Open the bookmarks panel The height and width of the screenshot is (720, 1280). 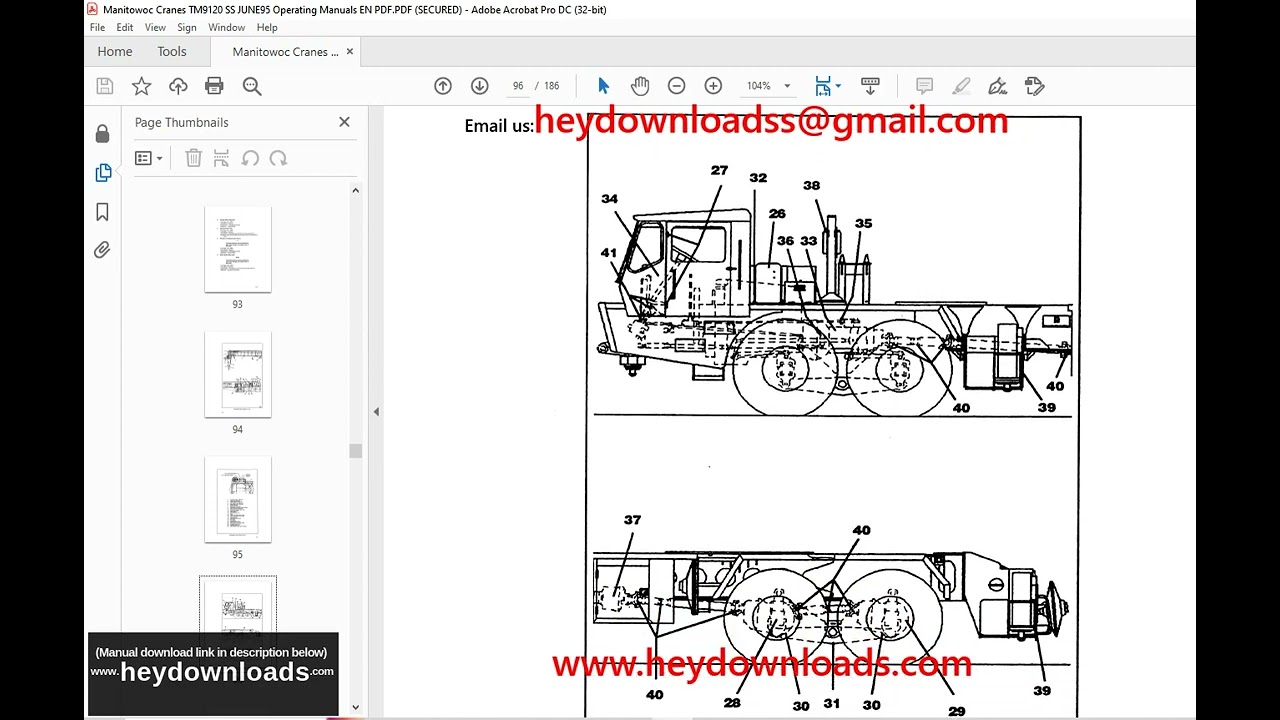[x=102, y=212]
